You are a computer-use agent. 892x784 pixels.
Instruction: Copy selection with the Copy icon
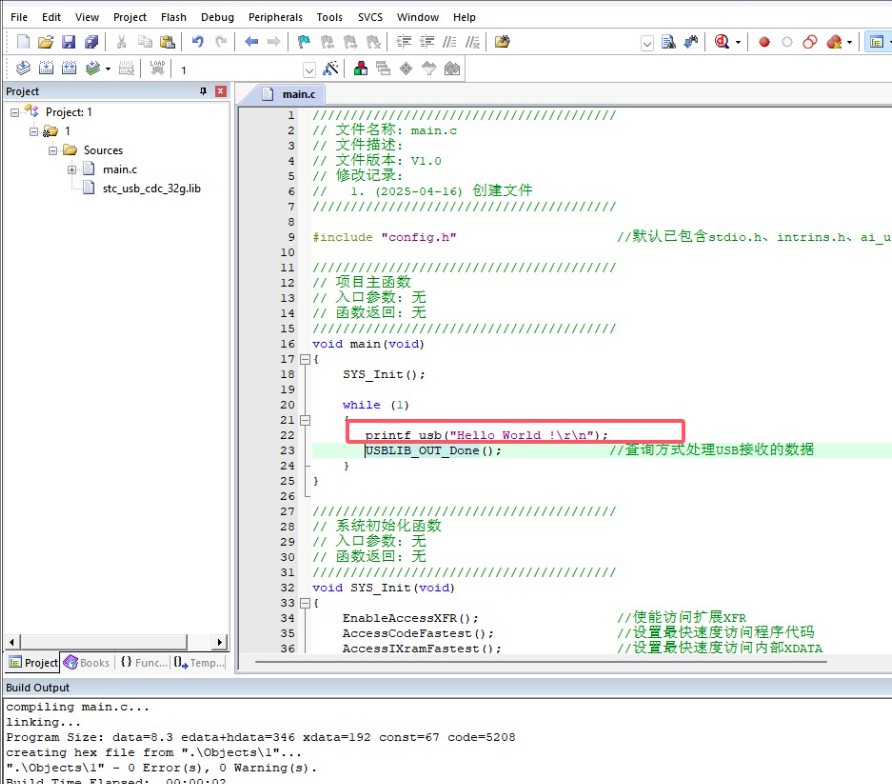click(145, 42)
